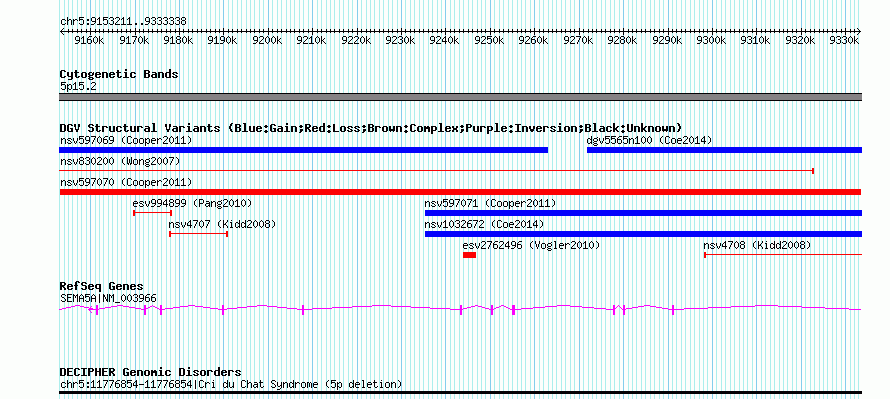This screenshot has height=399, width=890.
Task: Click the 9240k ruler tick label
Action: point(444,41)
